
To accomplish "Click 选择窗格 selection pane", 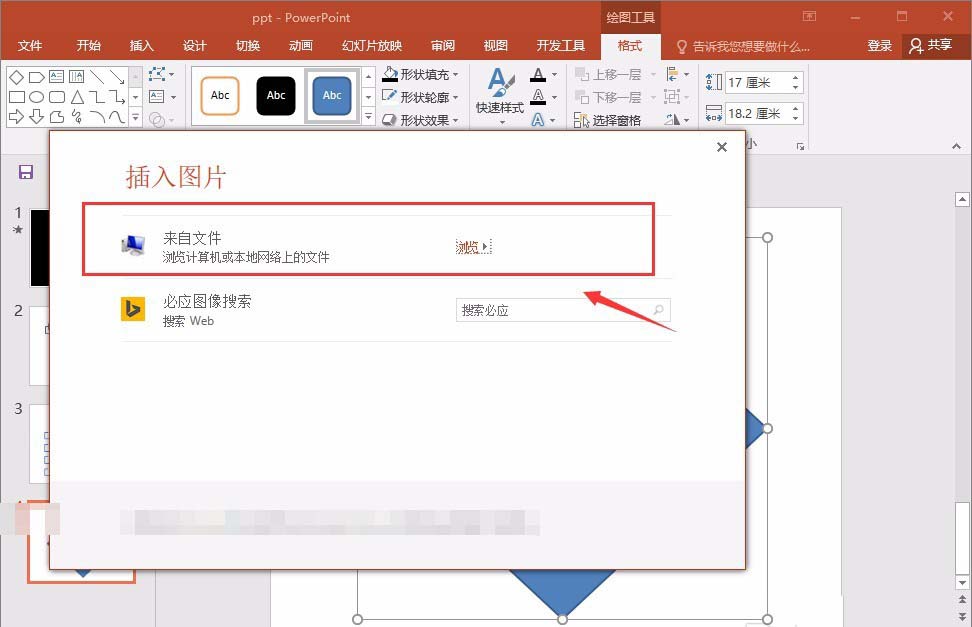I will coord(616,119).
